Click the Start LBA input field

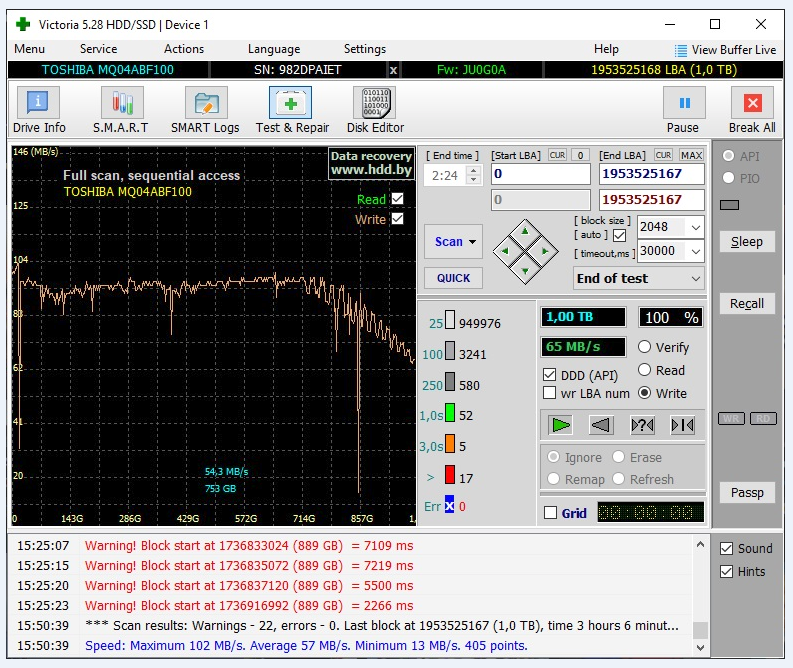pos(541,174)
